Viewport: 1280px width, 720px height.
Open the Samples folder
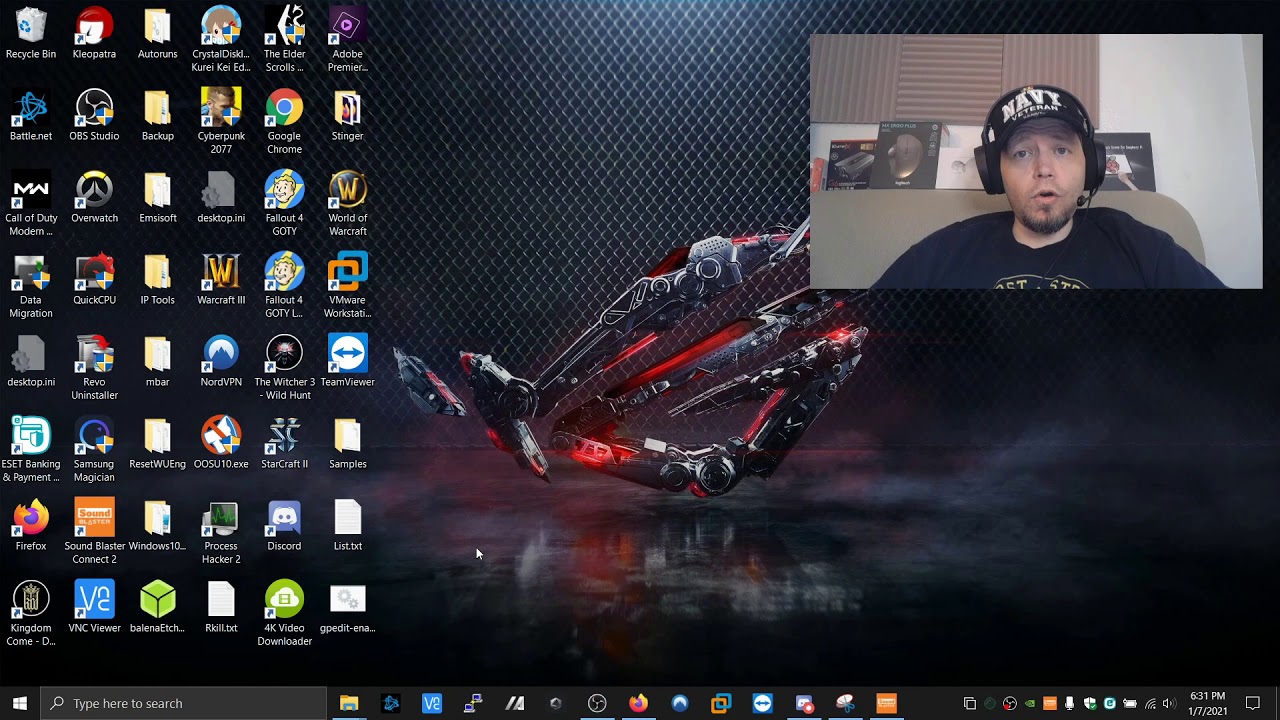[x=347, y=444]
